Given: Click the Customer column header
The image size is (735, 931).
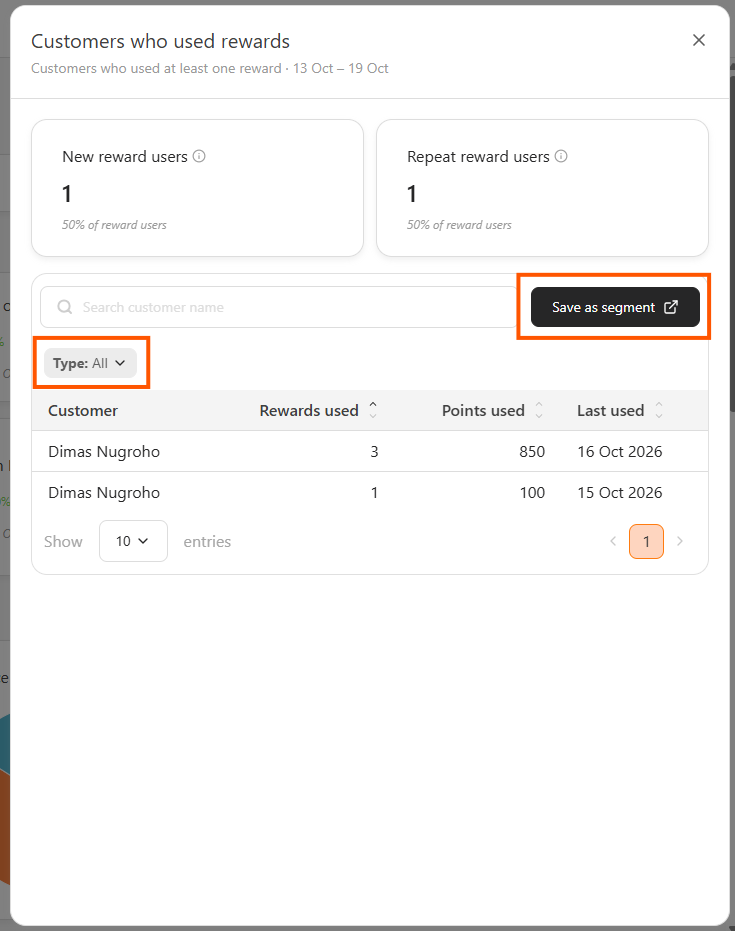Looking at the screenshot, I should coord(83,410).
